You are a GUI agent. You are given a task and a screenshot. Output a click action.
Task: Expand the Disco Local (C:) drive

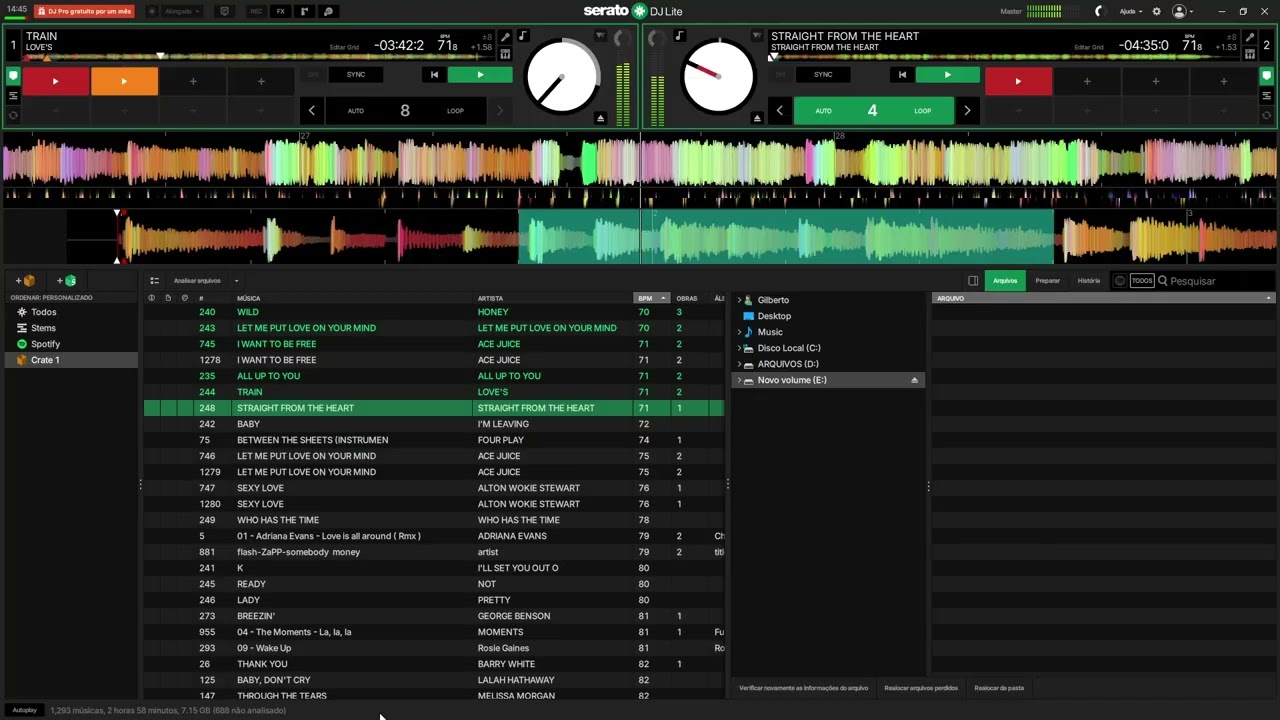pos(739,348)
